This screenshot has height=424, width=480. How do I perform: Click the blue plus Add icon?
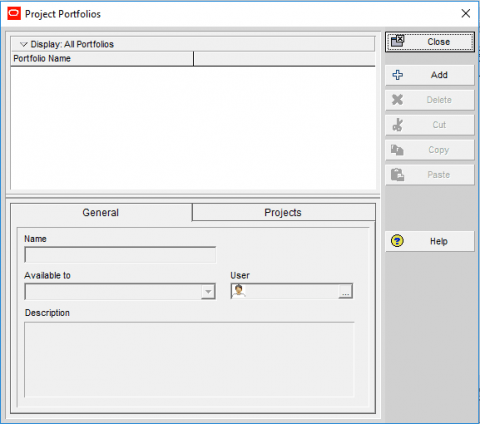point(398,75)
